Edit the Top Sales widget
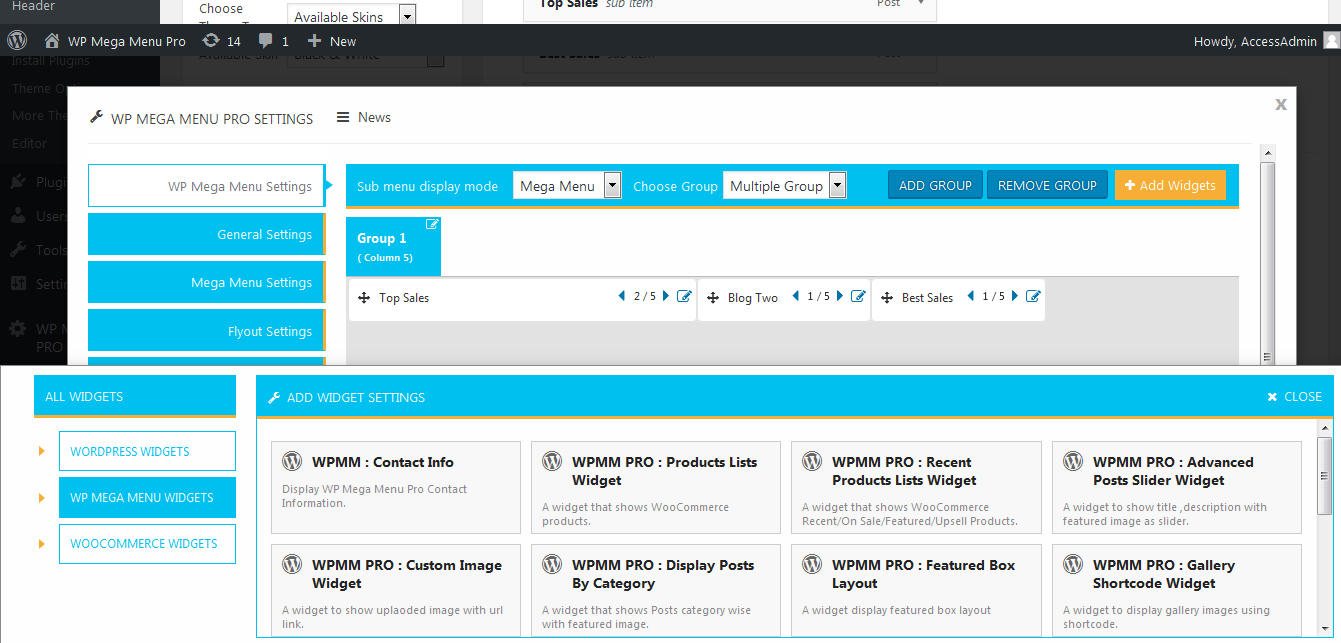This screenshot has height=643, width=1341. [684, 296]
